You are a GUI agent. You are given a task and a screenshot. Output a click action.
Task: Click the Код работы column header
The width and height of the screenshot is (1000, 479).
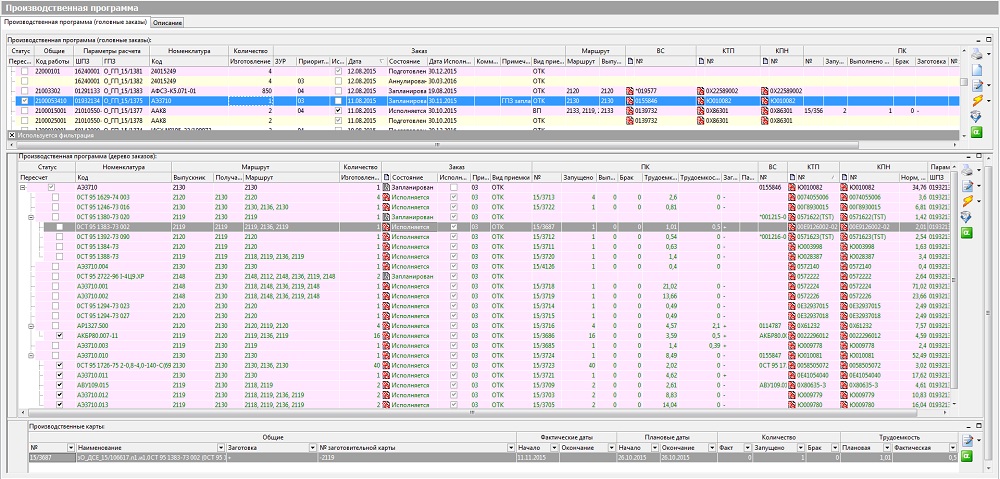tap(52, 61)
